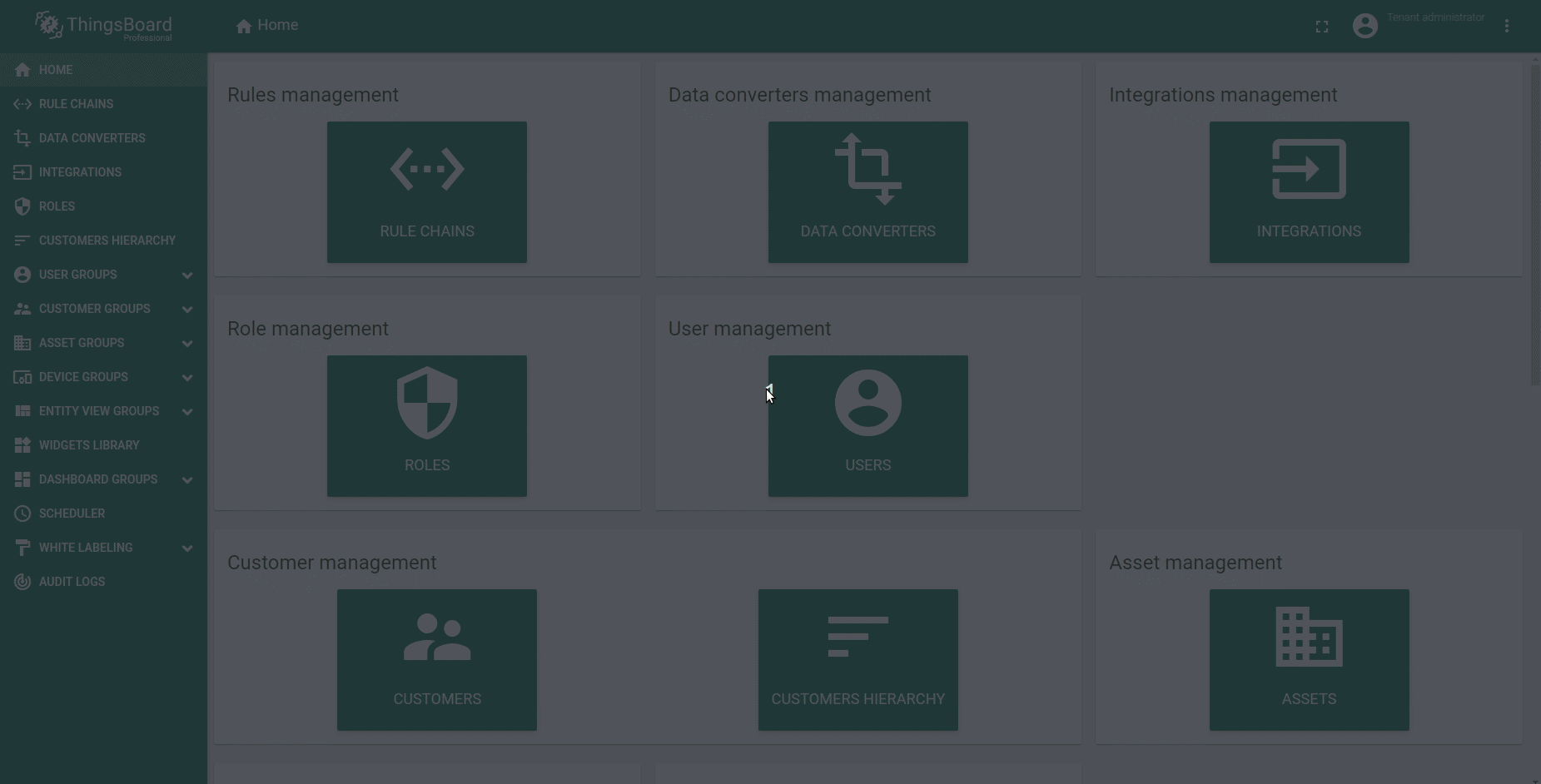The height and width of the screenshot is (784, 1541).
Task: Open the Customers Hierarchy card
Action: click(857, 660)
